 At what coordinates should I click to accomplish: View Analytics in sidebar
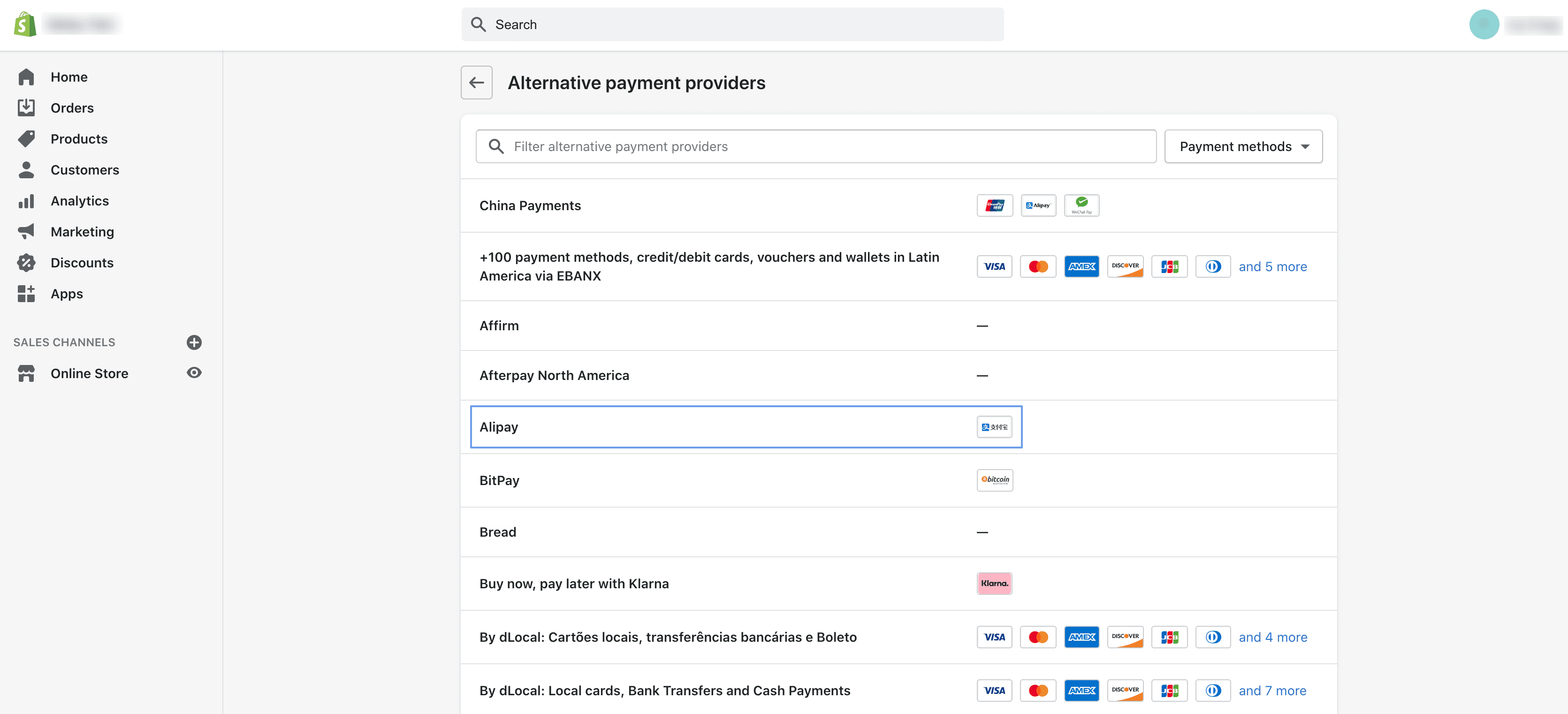(79, 201)
